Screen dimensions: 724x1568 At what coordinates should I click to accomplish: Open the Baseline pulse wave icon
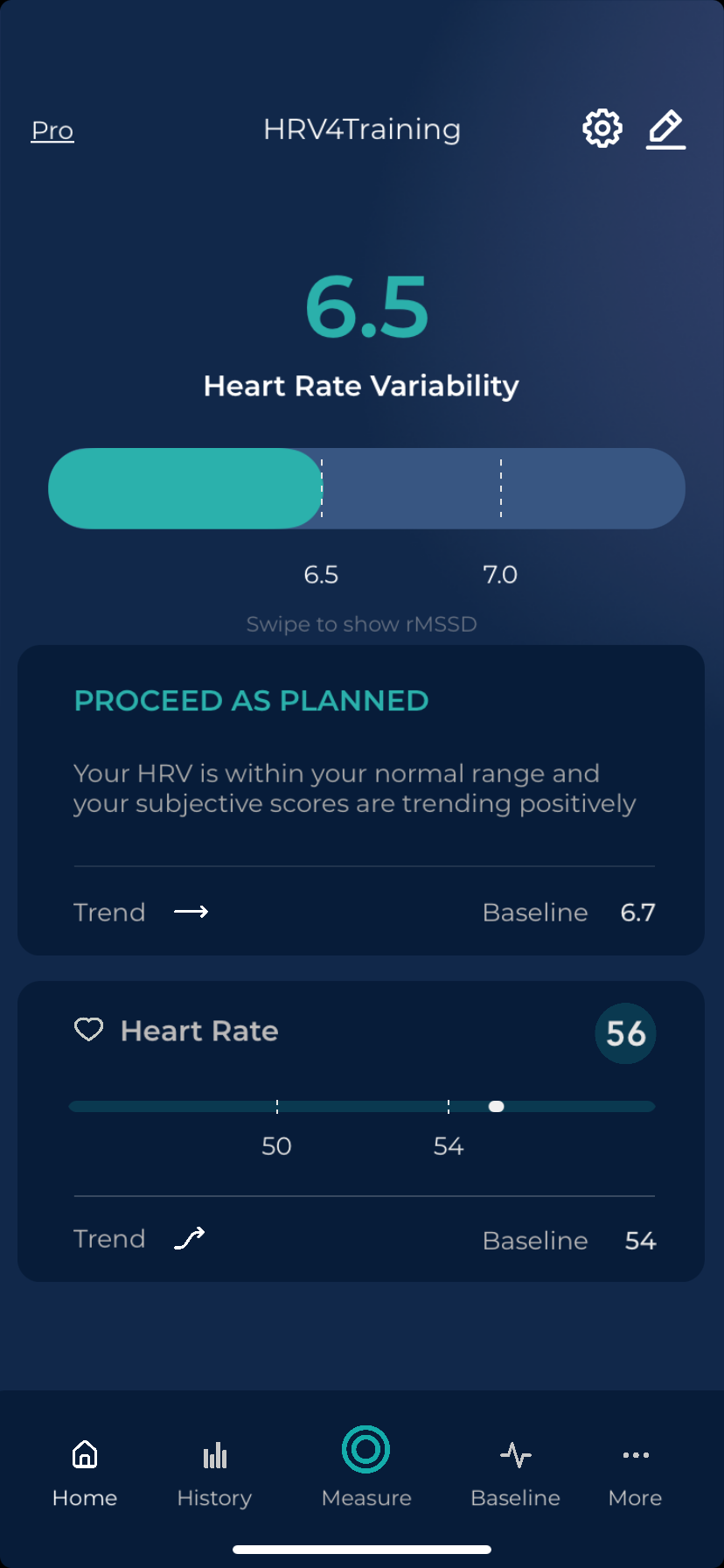click(516, 1455)
